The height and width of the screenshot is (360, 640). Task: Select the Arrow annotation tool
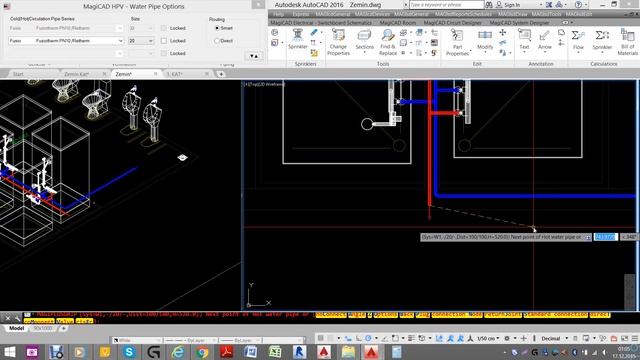click(544, 40)
